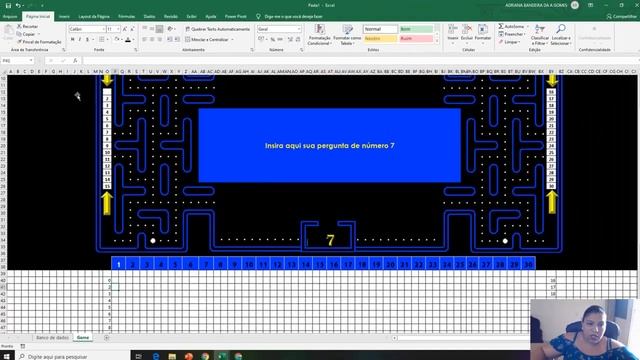Switch to the Fórmulas tab

(x=127, y=16)
